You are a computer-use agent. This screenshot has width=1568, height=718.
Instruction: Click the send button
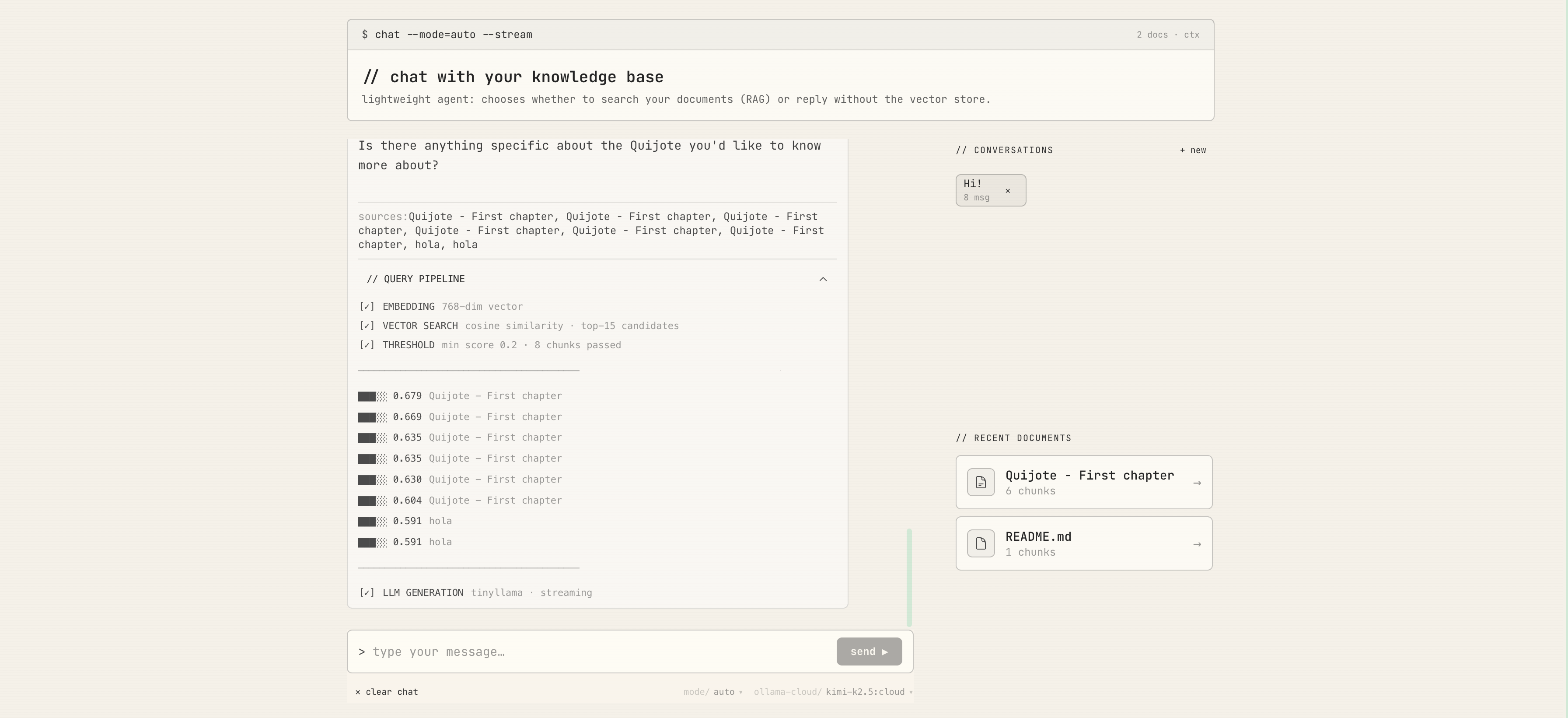pos(869,651)
